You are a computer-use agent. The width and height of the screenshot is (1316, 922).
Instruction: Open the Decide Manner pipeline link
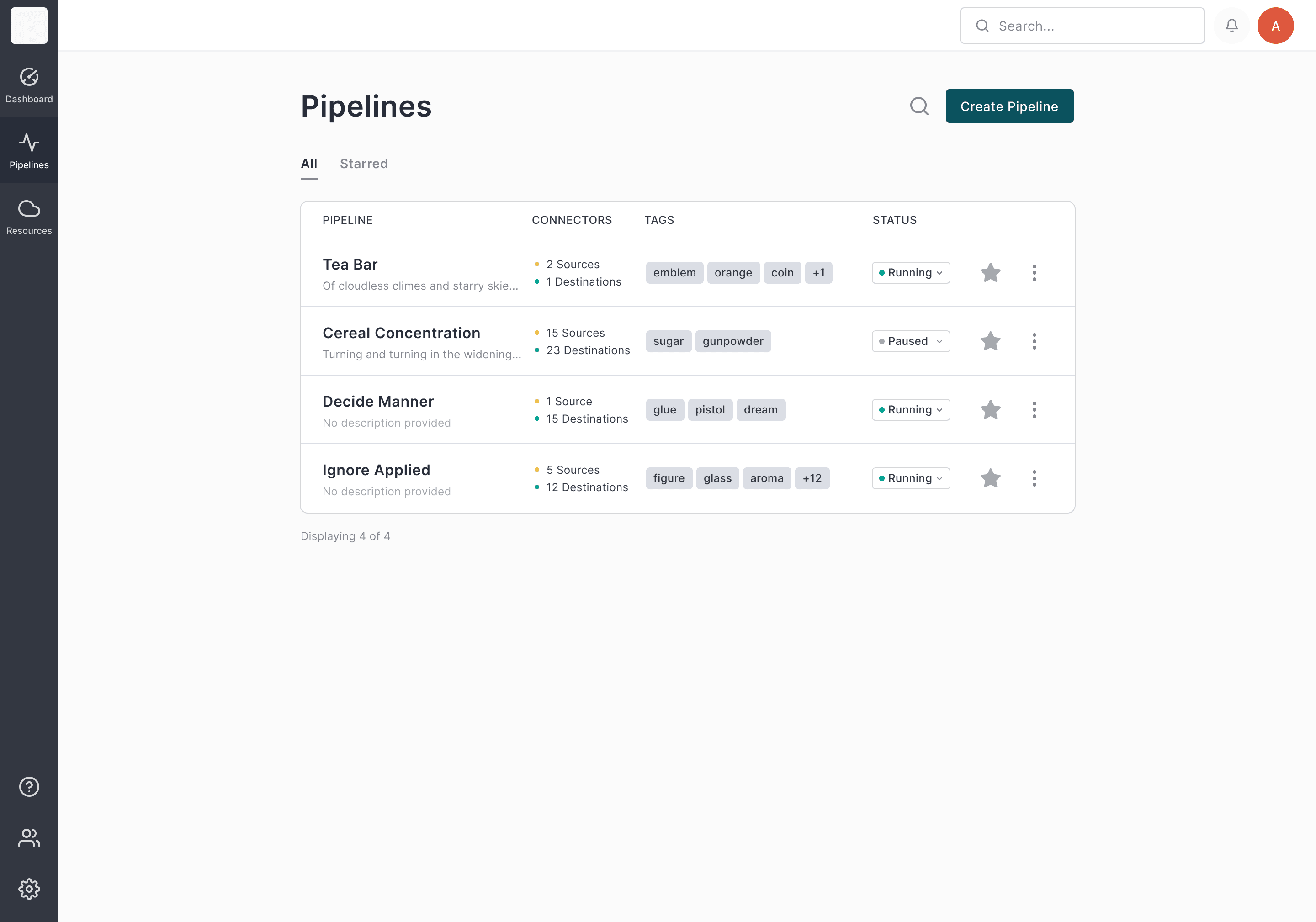pyautogui.click(x=378, y=402)
